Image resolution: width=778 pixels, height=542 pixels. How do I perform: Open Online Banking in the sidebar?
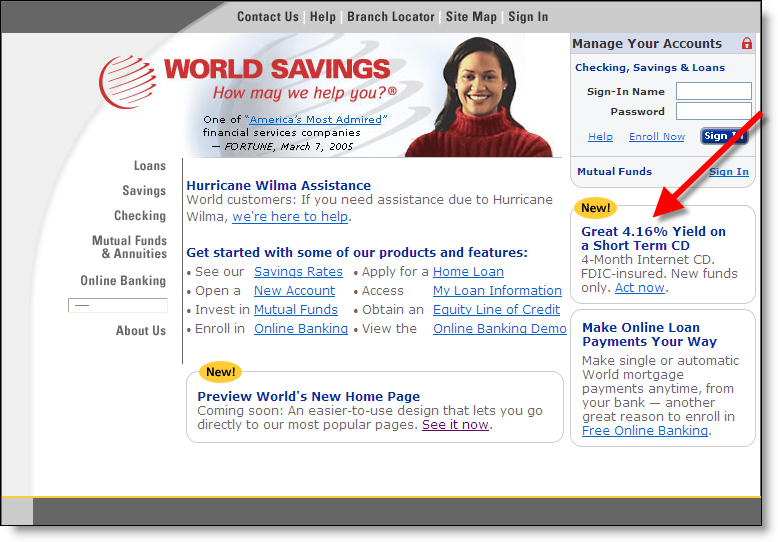(123, 280)
